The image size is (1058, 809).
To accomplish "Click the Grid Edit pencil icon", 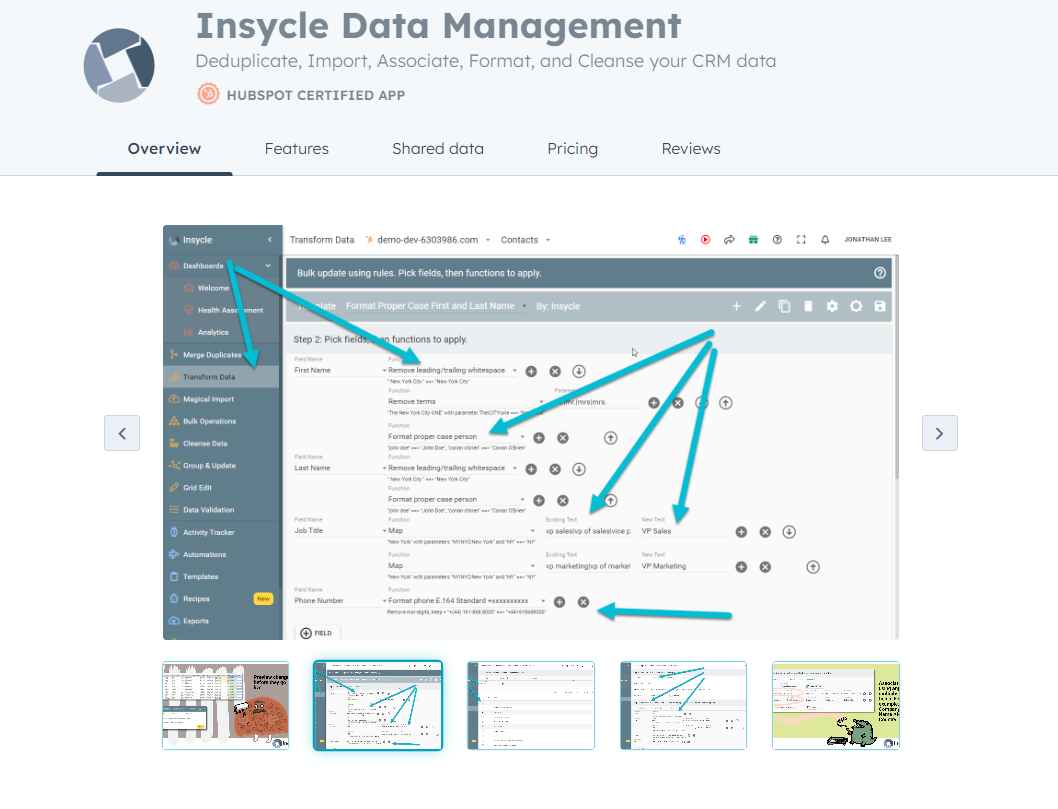I will point(174,488).
